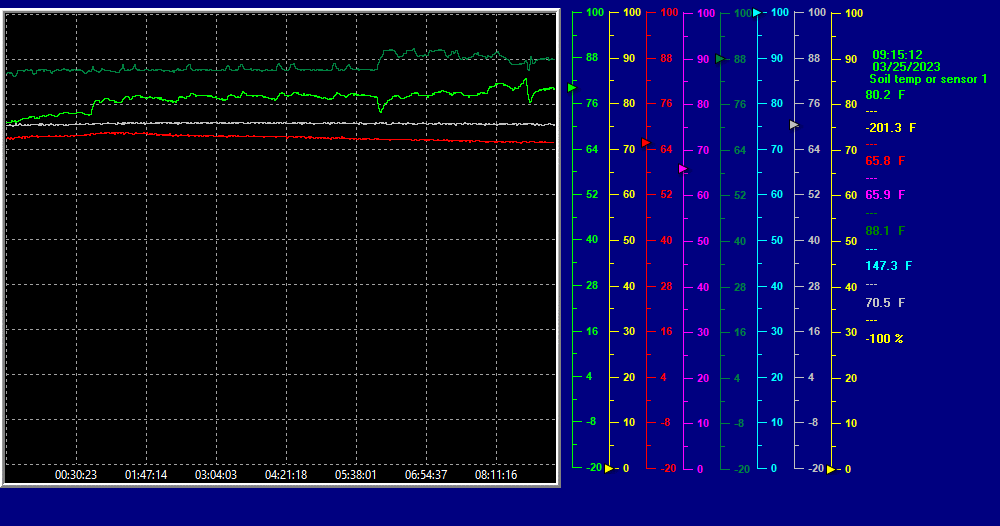1000x526 pixels.
Task: Click the bright green scale pointer triangle
Action: point(571,87)
